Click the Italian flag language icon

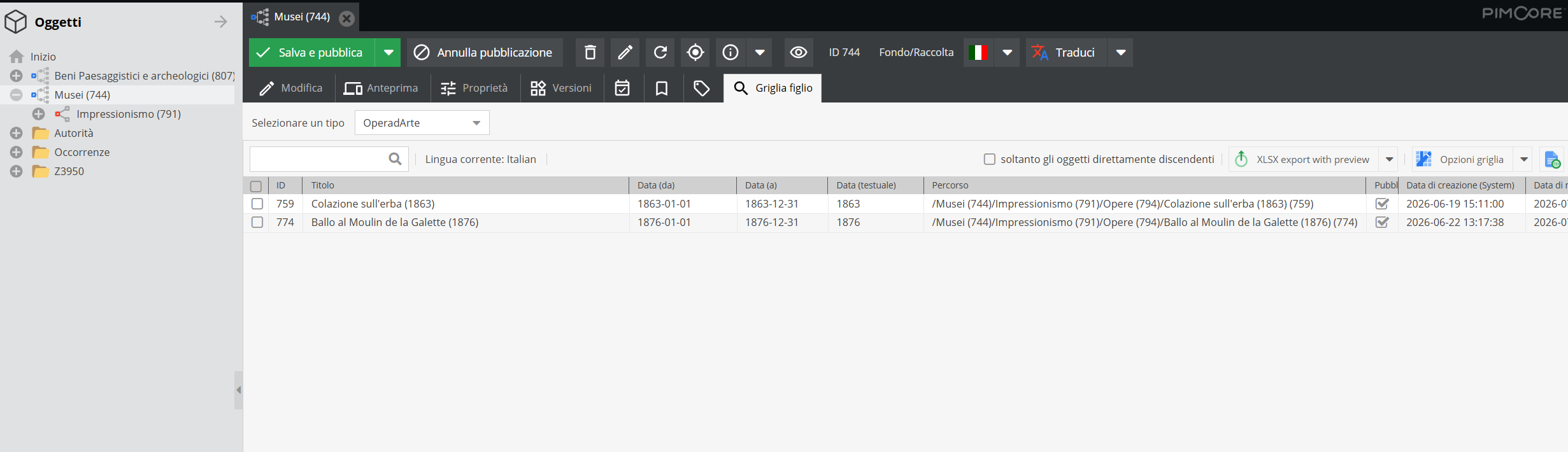pyautogui.click(x=978, y=52)
